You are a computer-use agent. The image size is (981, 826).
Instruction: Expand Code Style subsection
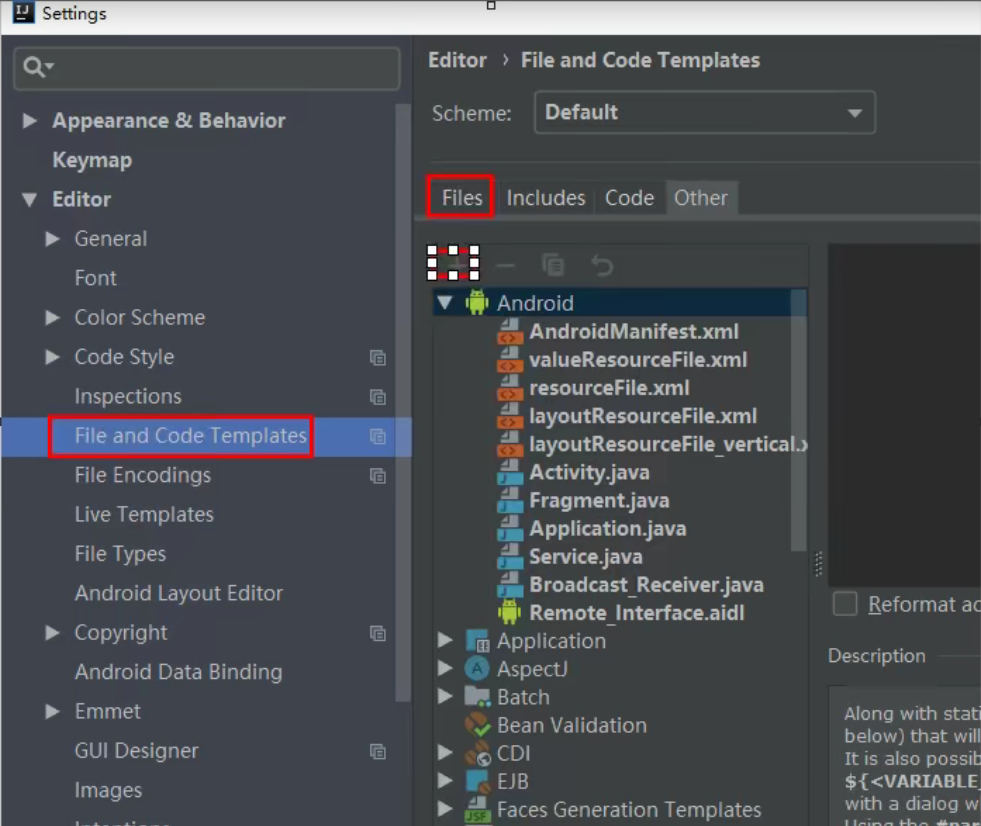tap(53, 357)
